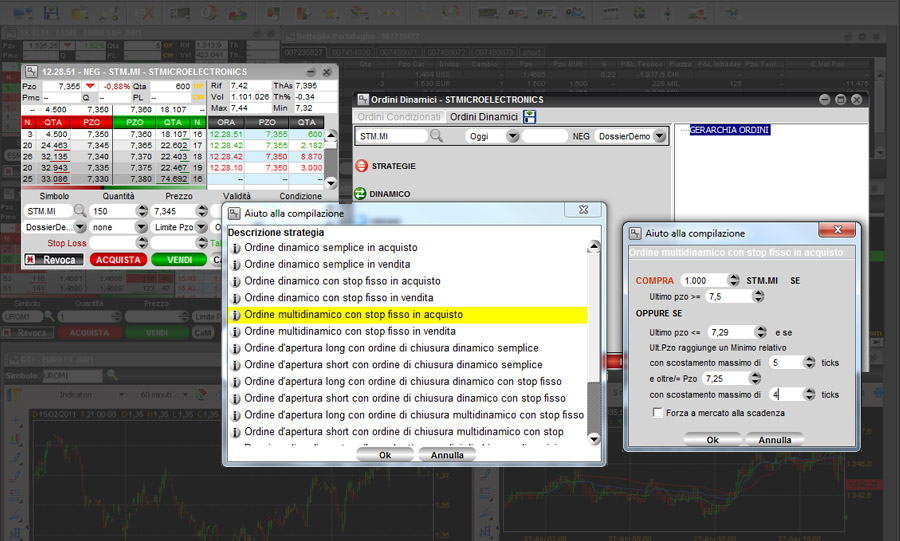900x541 pixels.
Task: Click info icon for apertura long con chiusura dinamico semplice
Action: [235, 348]
